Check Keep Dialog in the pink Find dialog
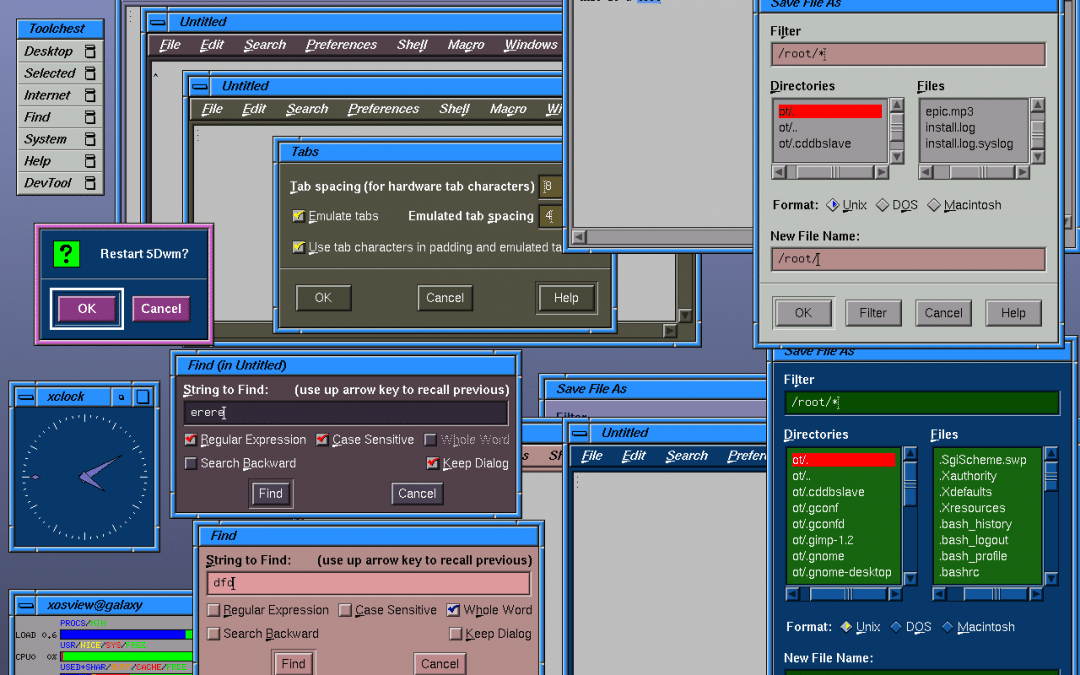The image size is (1080, 675). click(x=455, y=634)
